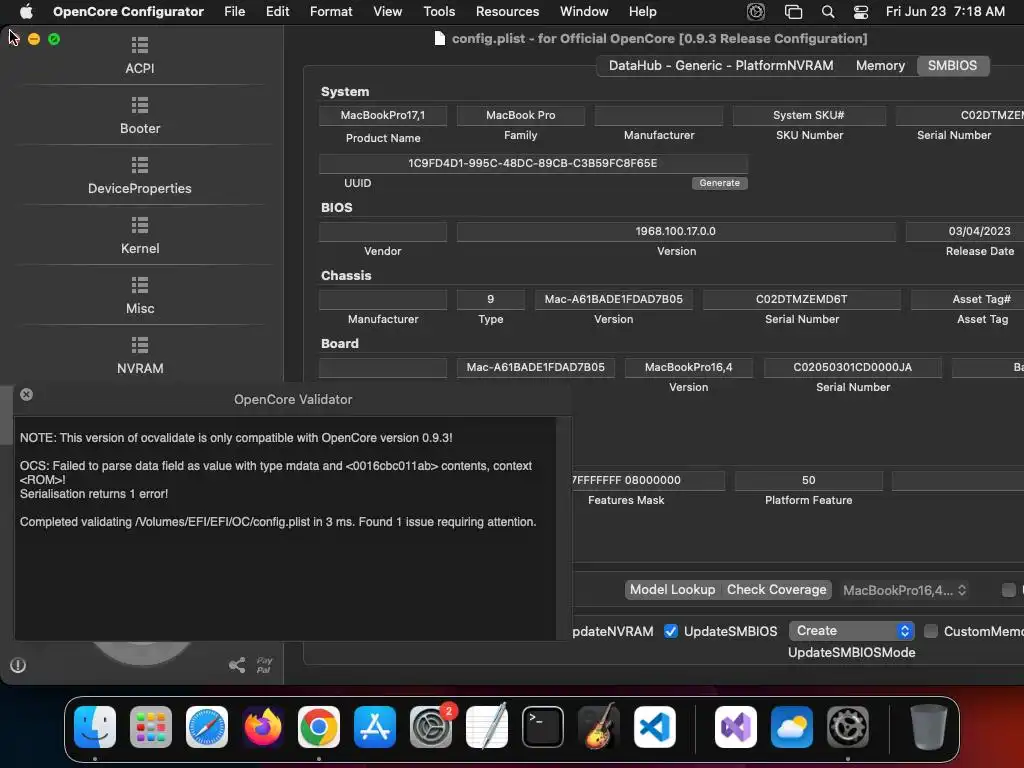
Task: Open TextEdit from the Dock
Action: click(x=487, y=727)
